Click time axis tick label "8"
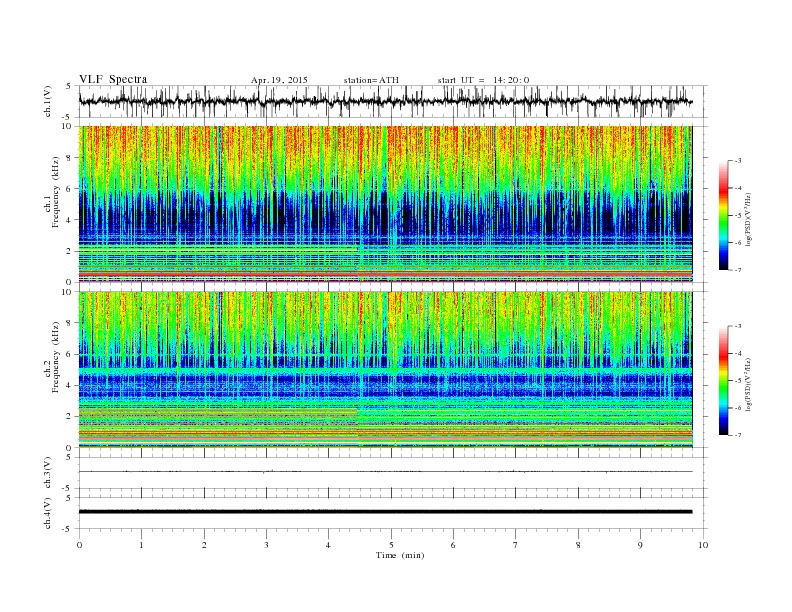The width and height of the screenshot is (792, 612). click(578, 545)
